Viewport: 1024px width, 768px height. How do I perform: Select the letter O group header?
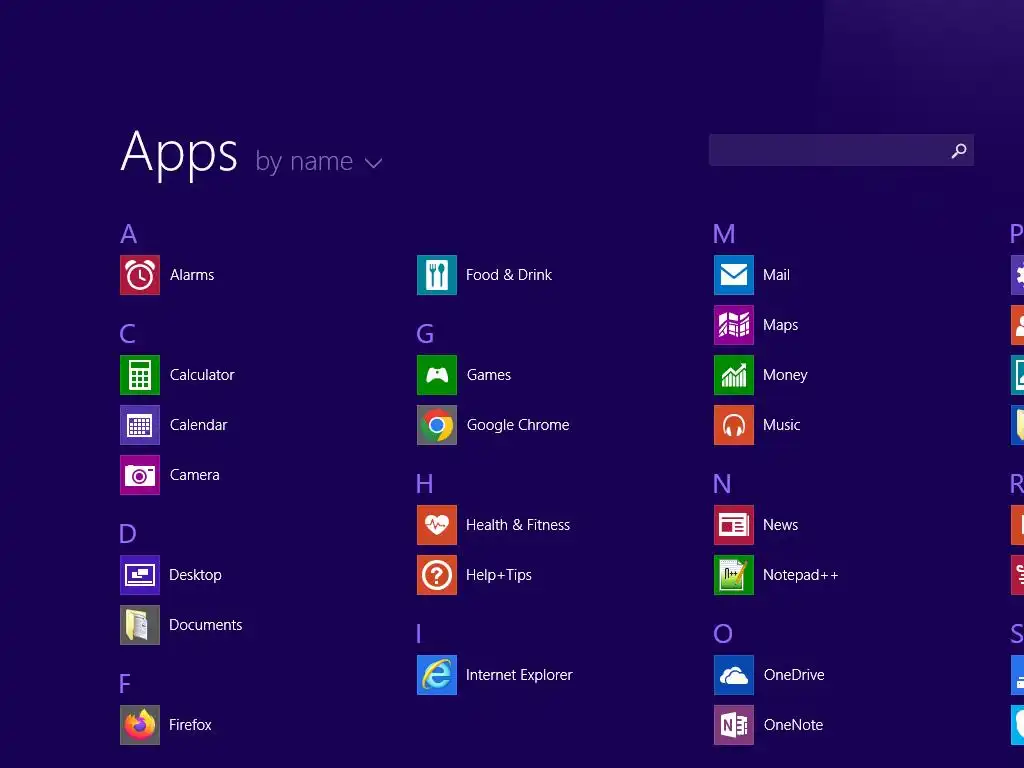723,633
